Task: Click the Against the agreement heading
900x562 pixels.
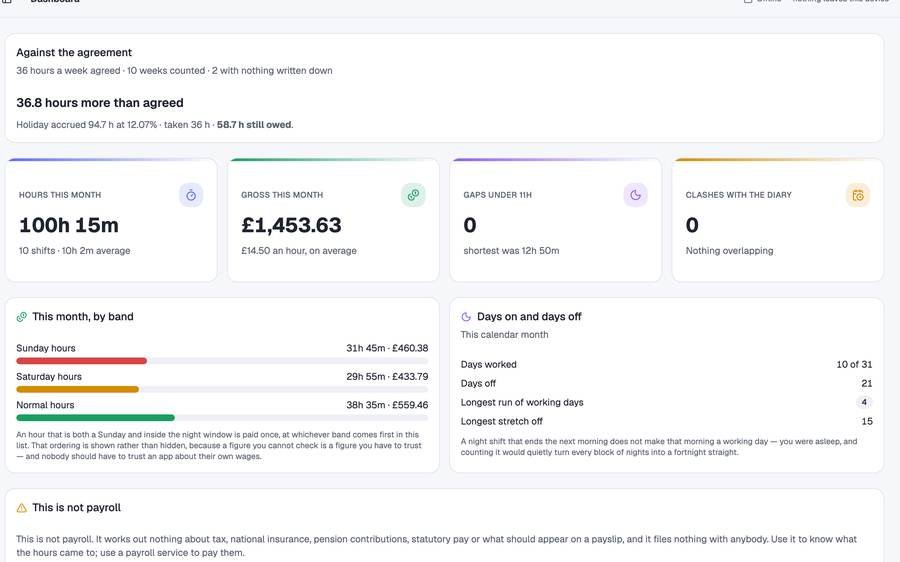Action: [74, 52]
